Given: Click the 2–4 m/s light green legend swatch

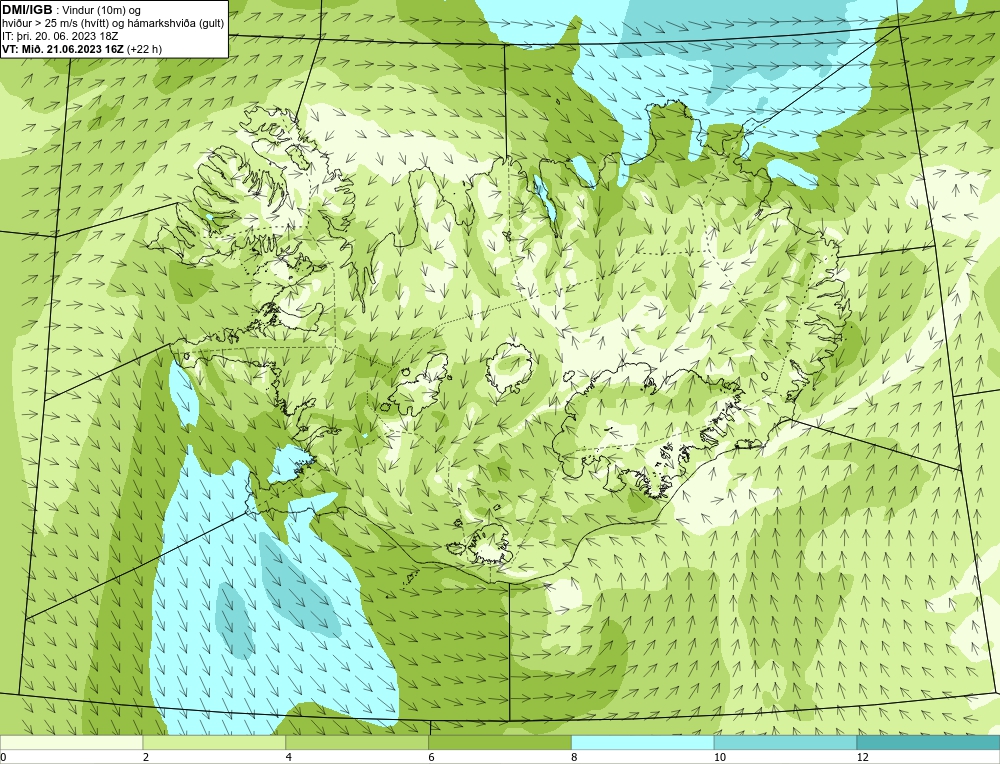Looking at the screenshot, I should 214,743.
